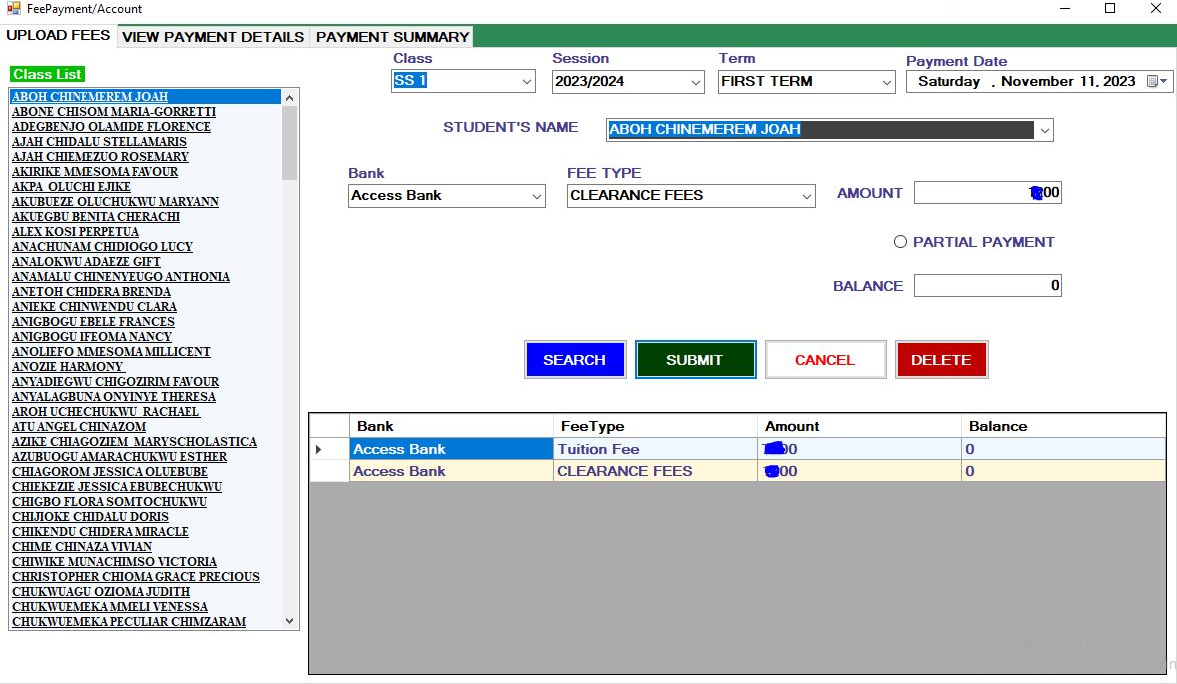Click the class list scroll down arrow
This screenshot has height=684, width=1177.
290,621
